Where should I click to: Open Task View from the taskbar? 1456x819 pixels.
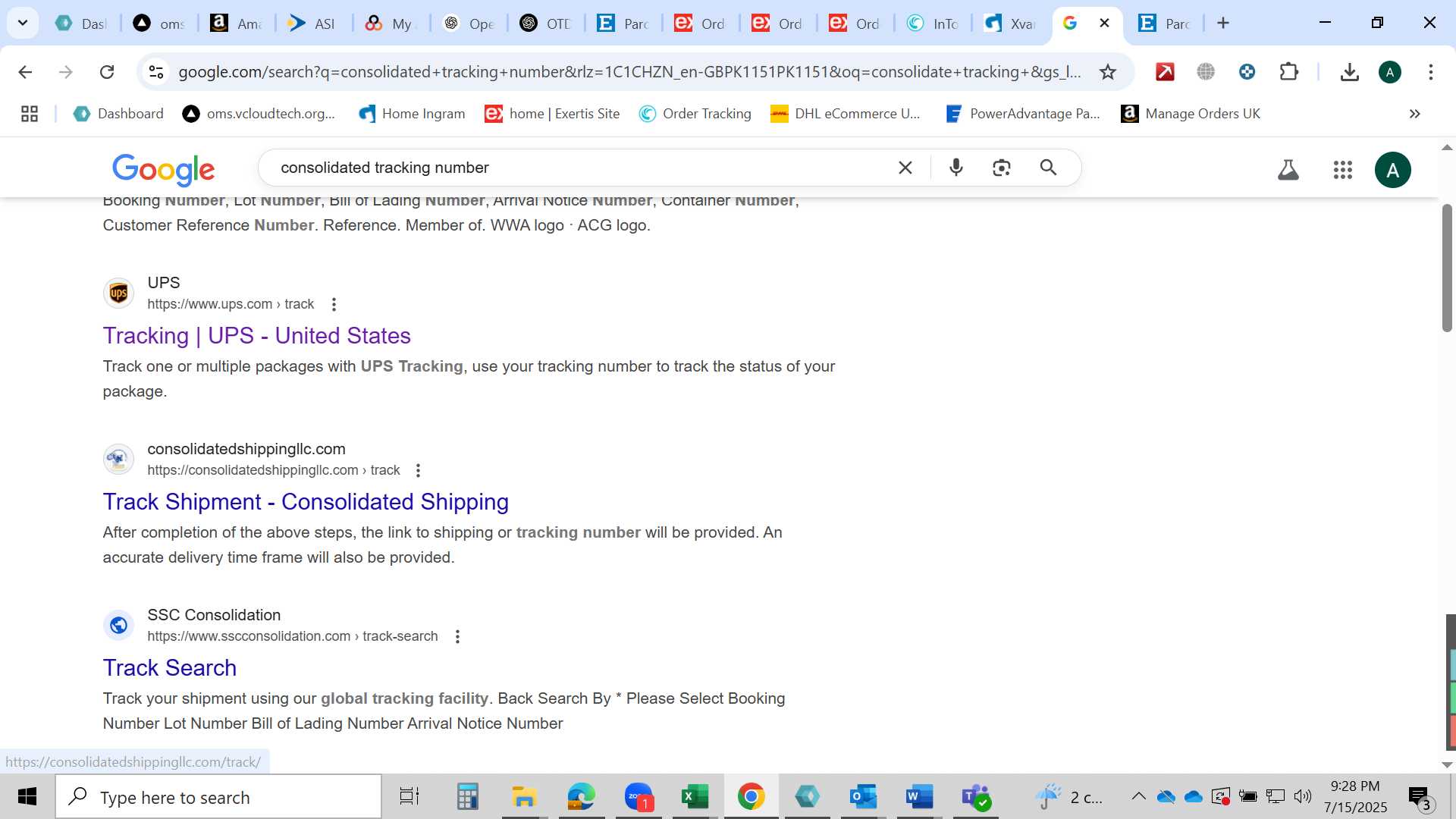[x=409, y=797]
